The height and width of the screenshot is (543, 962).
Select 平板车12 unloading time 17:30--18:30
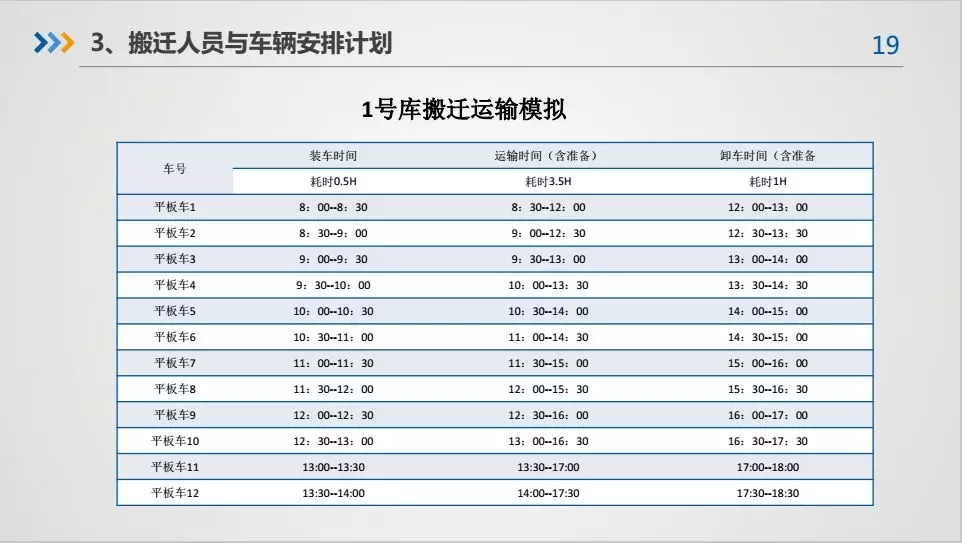pos(767,493)
